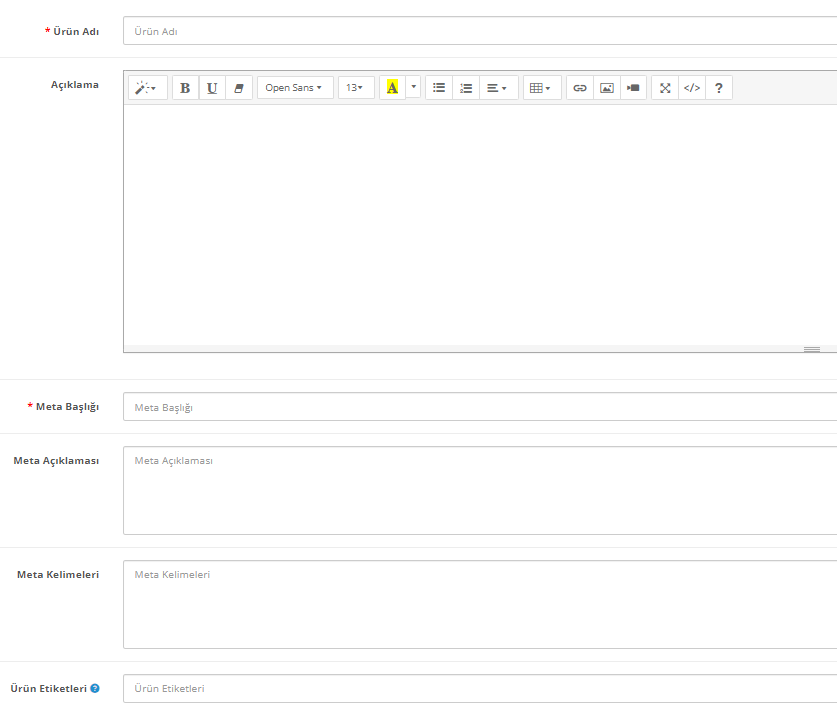The height and width of the screenshot is (720, 837).
Task: Open the paragraph alignment dropdown
Action: [499, 88]
